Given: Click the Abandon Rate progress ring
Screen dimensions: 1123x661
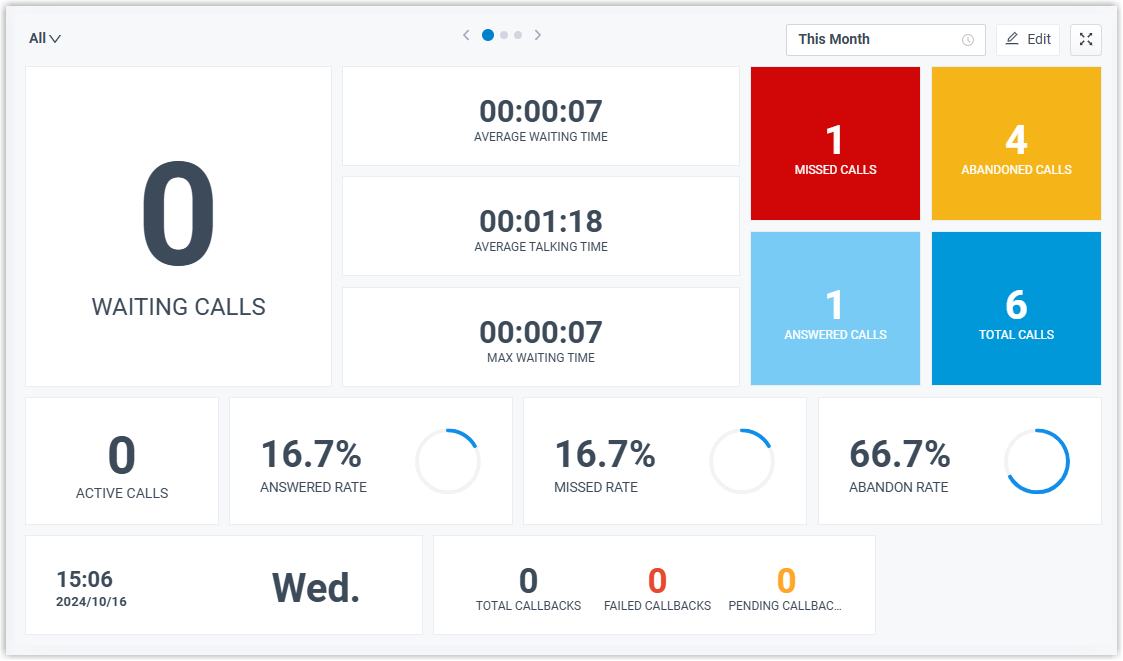Looking at the screenshot, I should [x=1037, y=461].
